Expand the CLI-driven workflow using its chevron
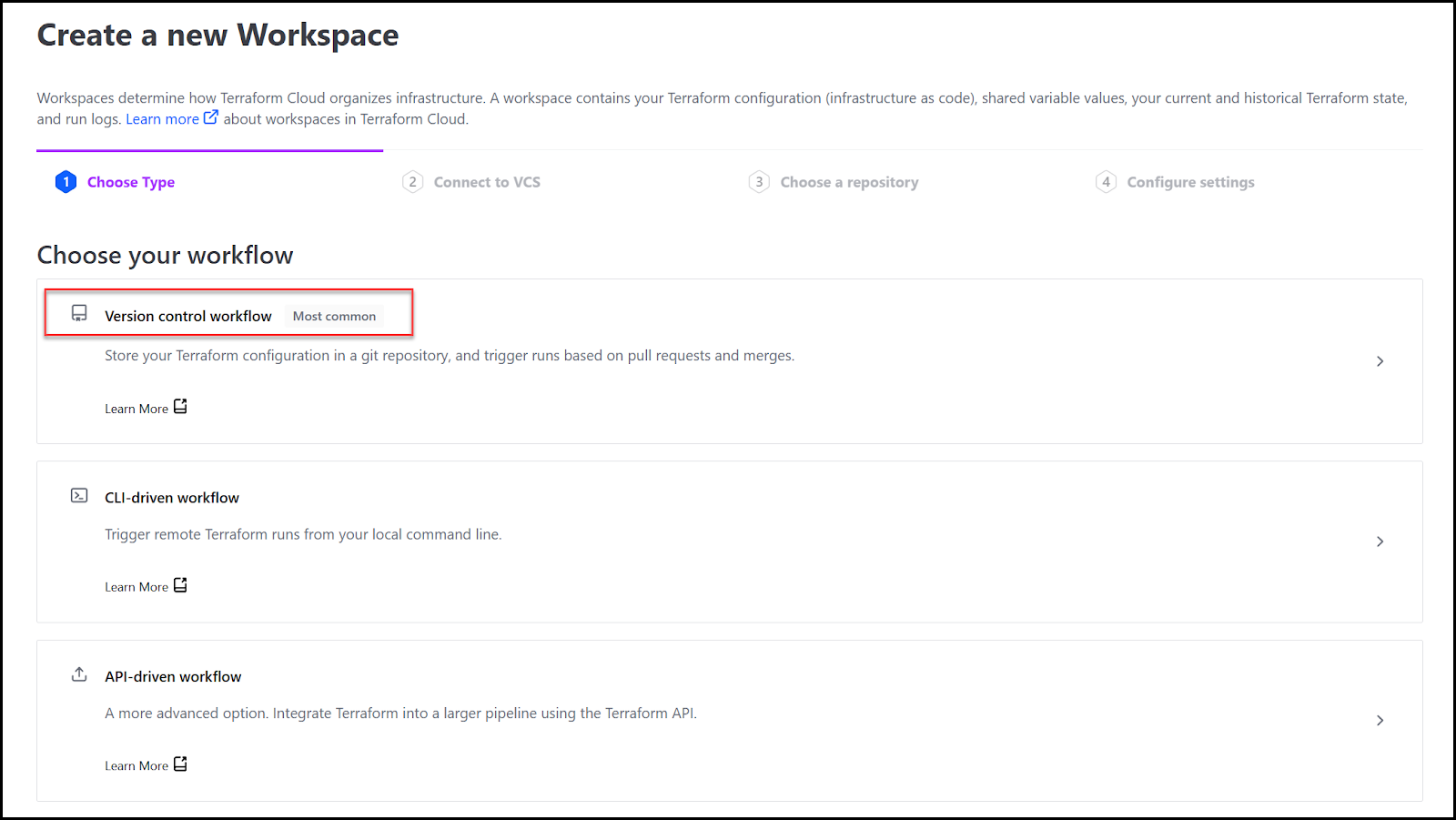 tap(1380, 541)
